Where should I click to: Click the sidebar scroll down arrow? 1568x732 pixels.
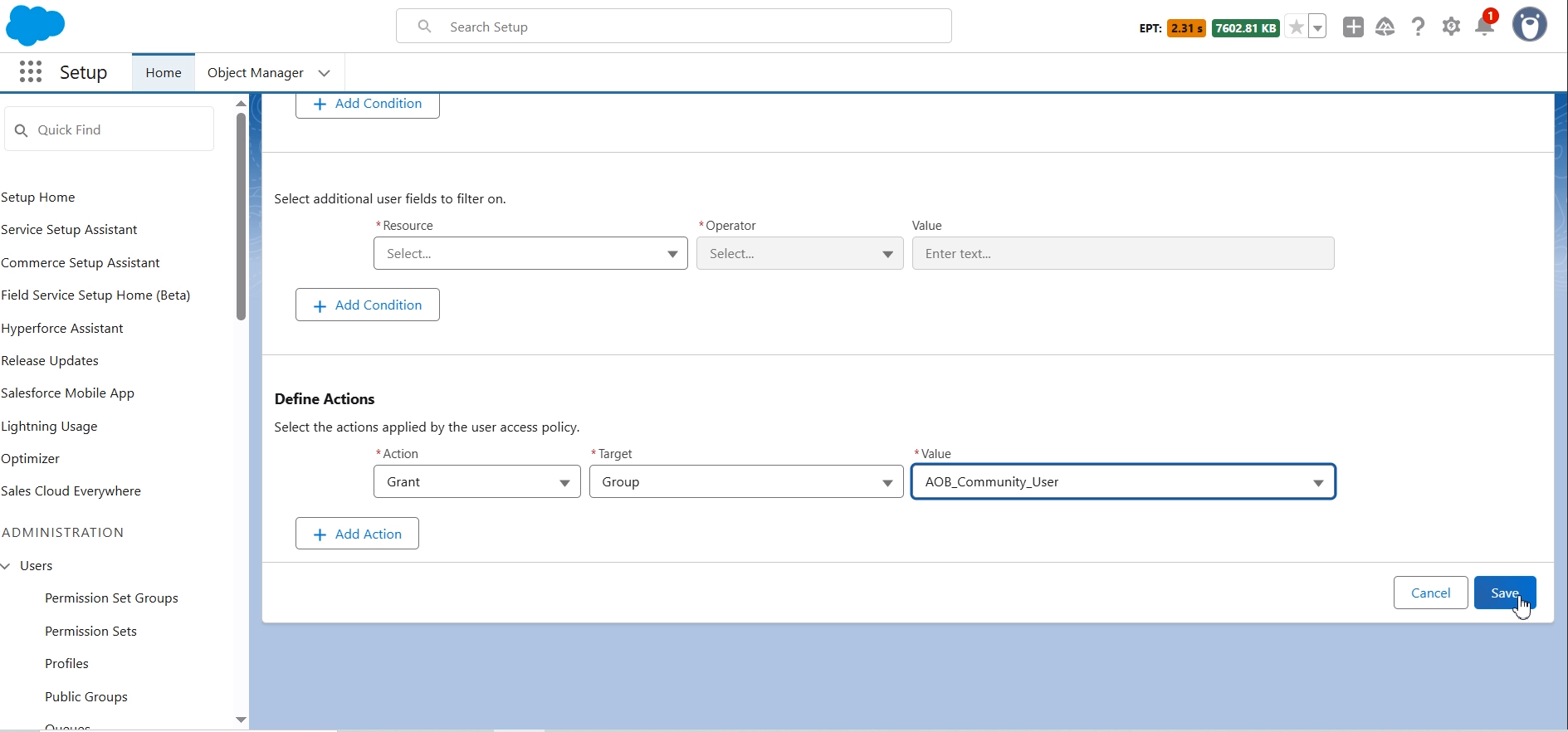tap(241, 720)
